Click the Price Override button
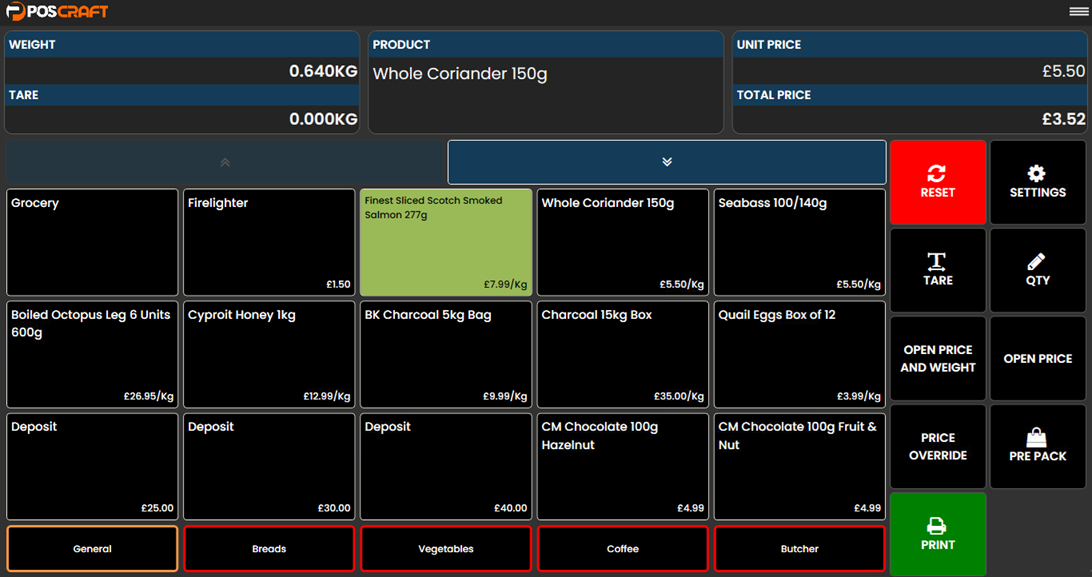The image size is (1092, 577). pos(937,446)
